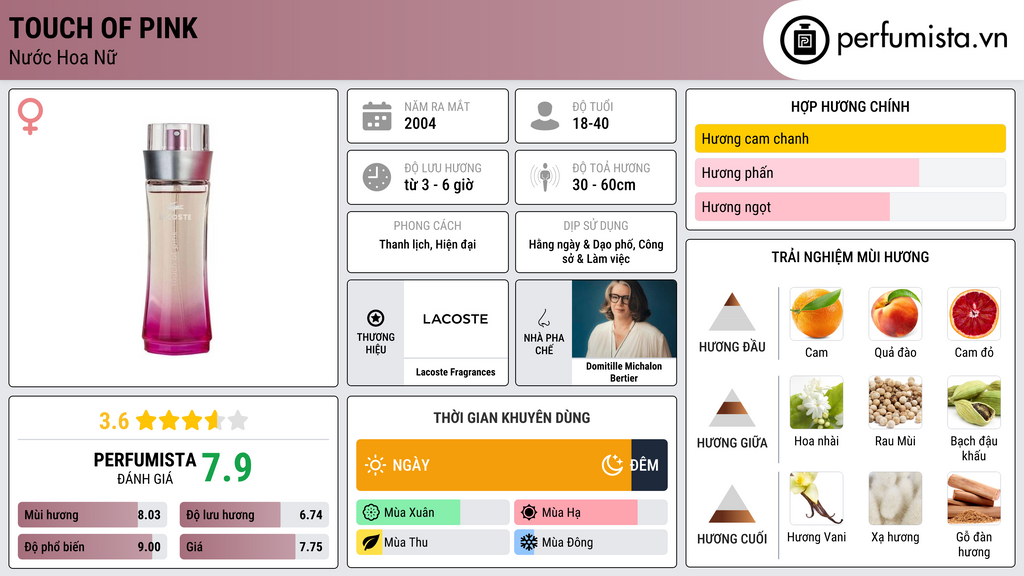Click the calendar icon beside Năm ra mắt
This screenshot has width=1024, height=576.
[377, 116]
